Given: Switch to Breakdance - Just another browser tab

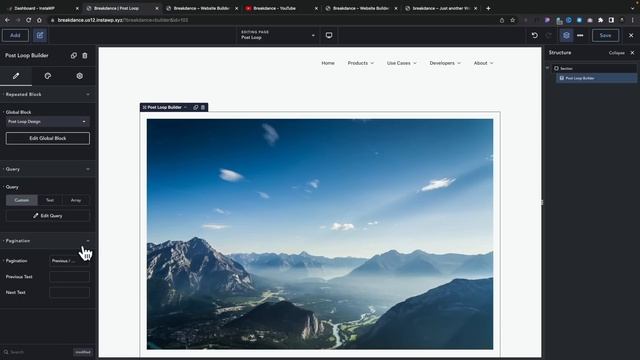Looking at the screenshot, I should click(440, 8).
